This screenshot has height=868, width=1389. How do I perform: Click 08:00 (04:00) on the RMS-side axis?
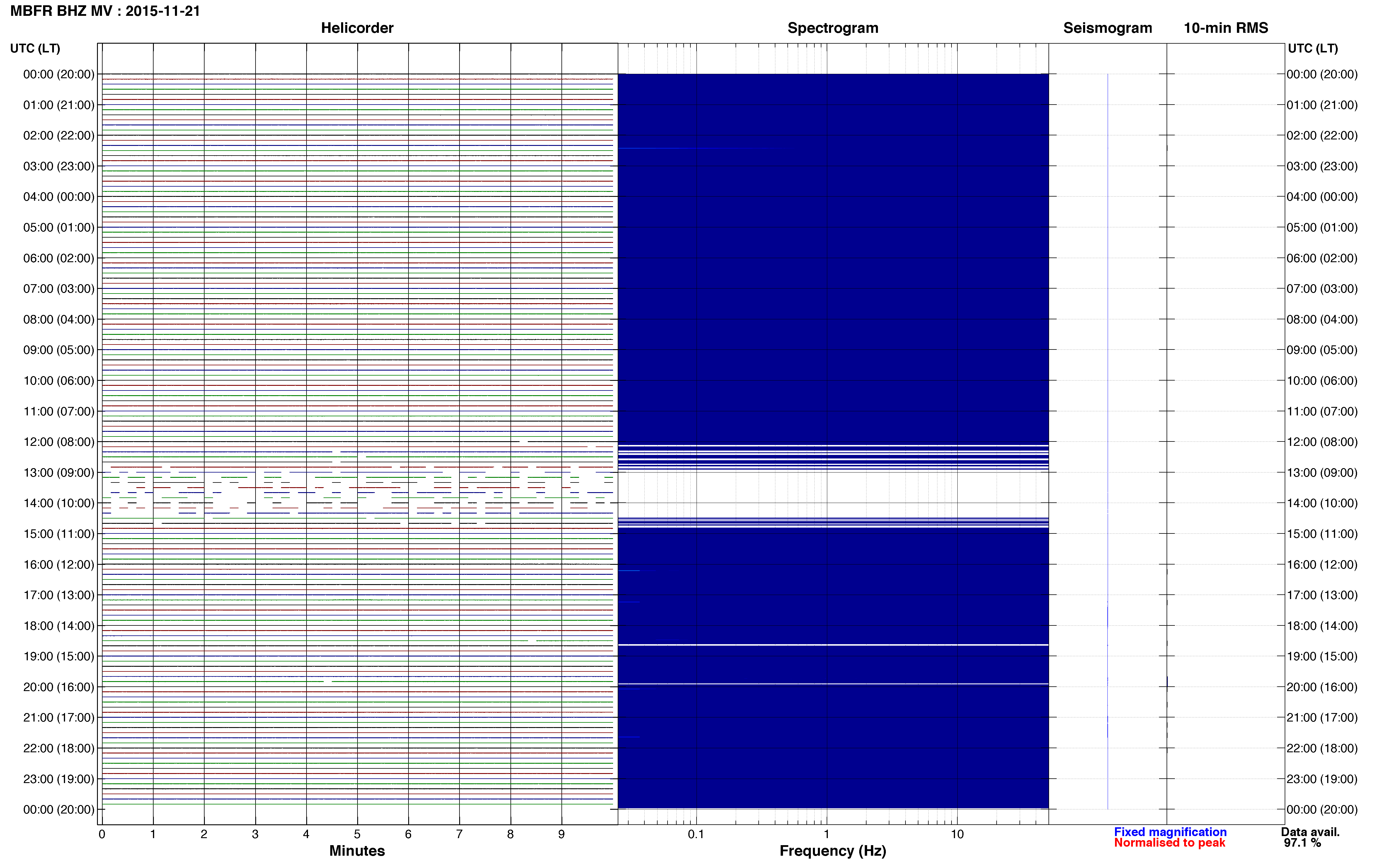1322,320
